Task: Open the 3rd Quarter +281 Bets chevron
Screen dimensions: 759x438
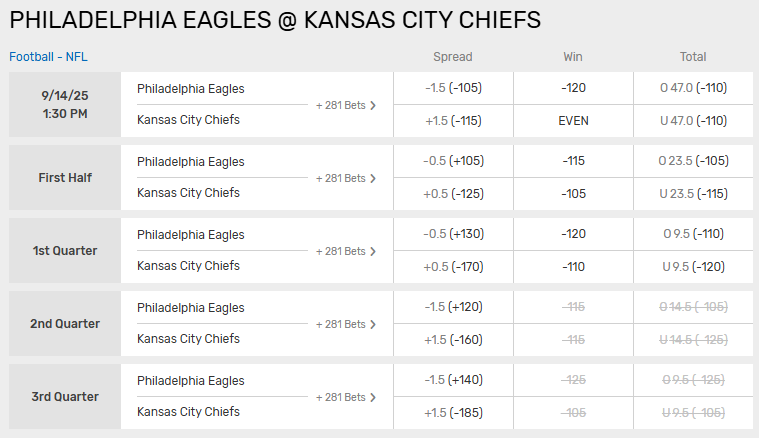Action: pos(373,397)
